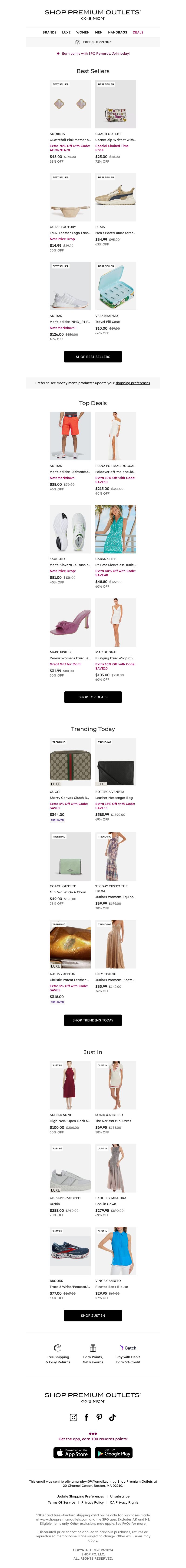Click the SHOP TRENDING TODAY button
Viewport: 186px width, 1568px height.
(x=93, y=1020)
